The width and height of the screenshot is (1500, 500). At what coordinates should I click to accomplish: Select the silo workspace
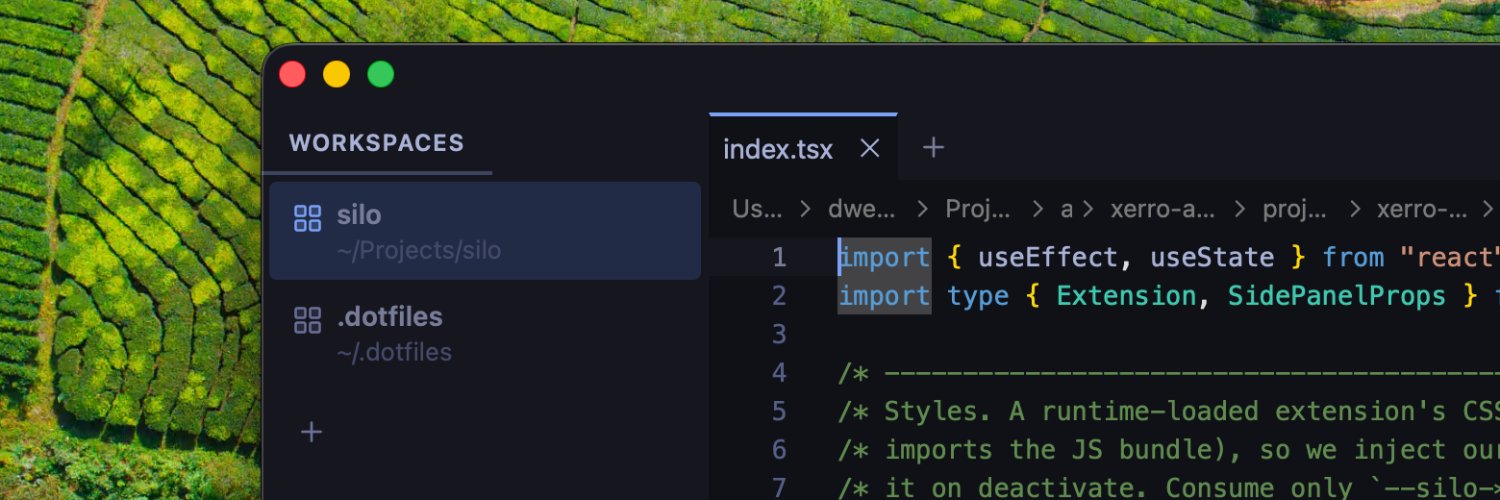coord(485,231)
